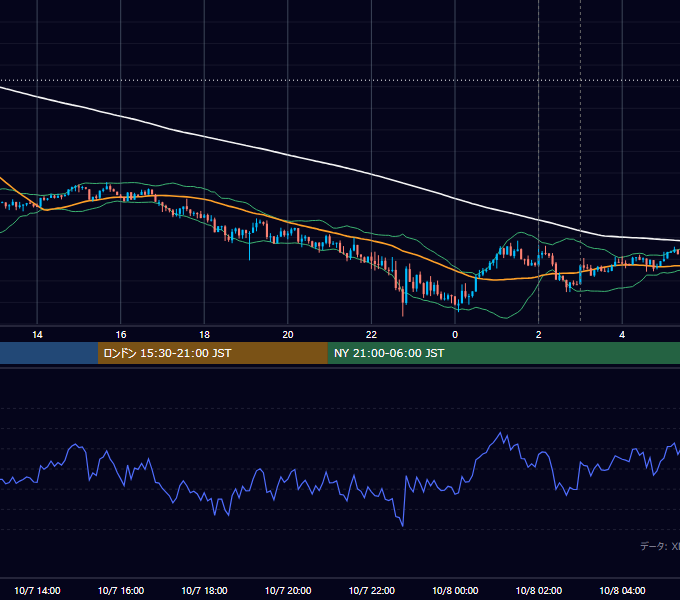Click the 10/8 00:00 time label
The width and height of the screenshot is (680, 600).
[x=455, y=590]
